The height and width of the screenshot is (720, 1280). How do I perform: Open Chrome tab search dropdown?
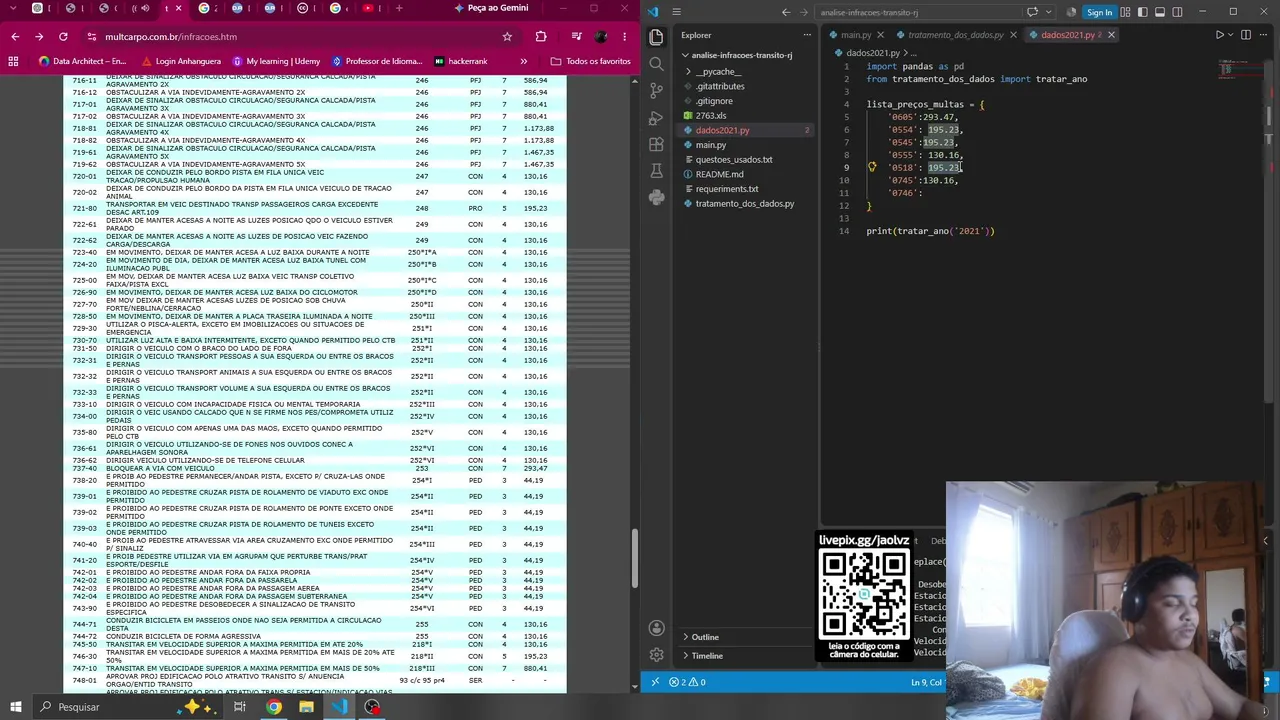[13, 9]
